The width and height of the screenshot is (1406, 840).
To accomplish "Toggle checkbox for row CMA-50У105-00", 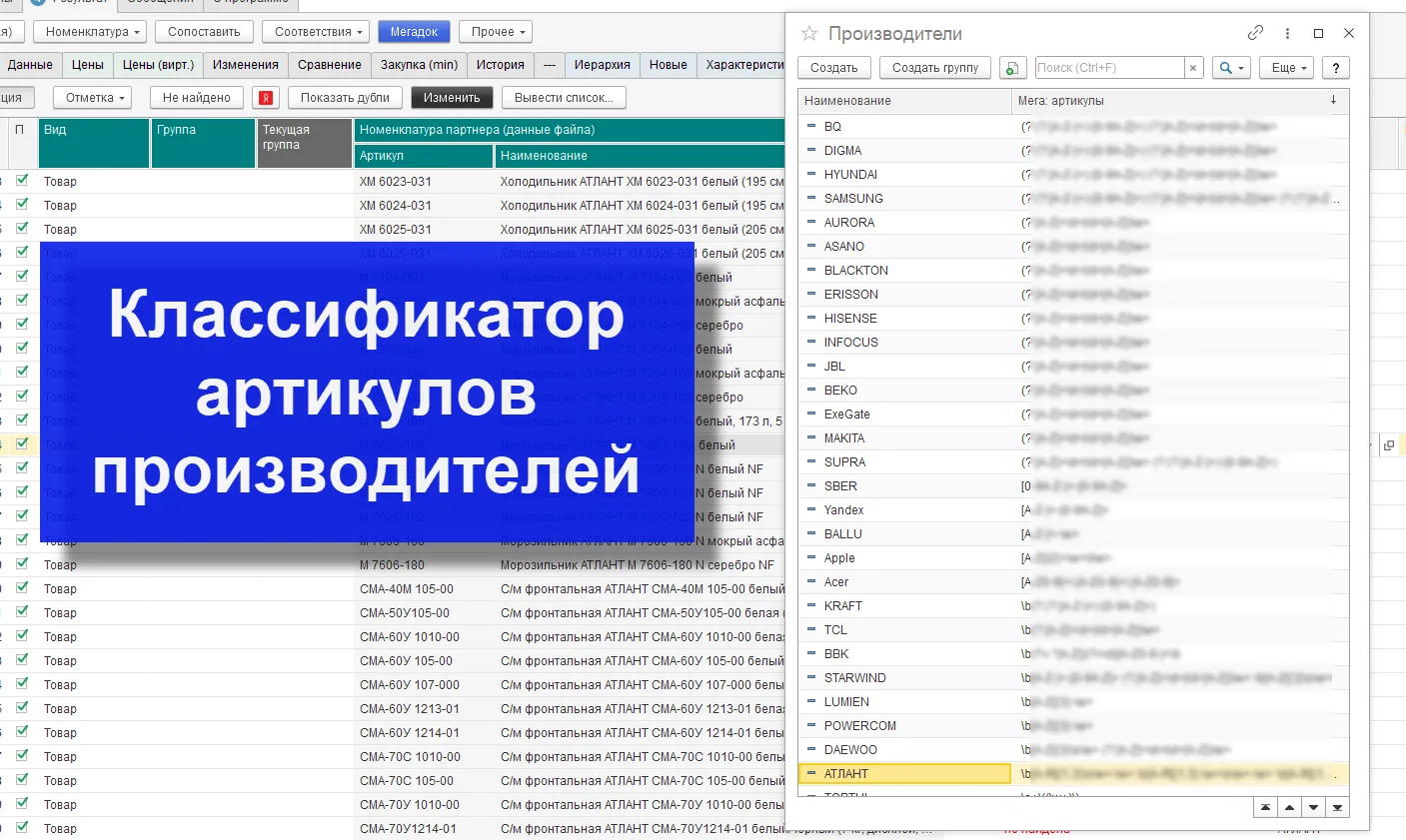I will (22, 612).
